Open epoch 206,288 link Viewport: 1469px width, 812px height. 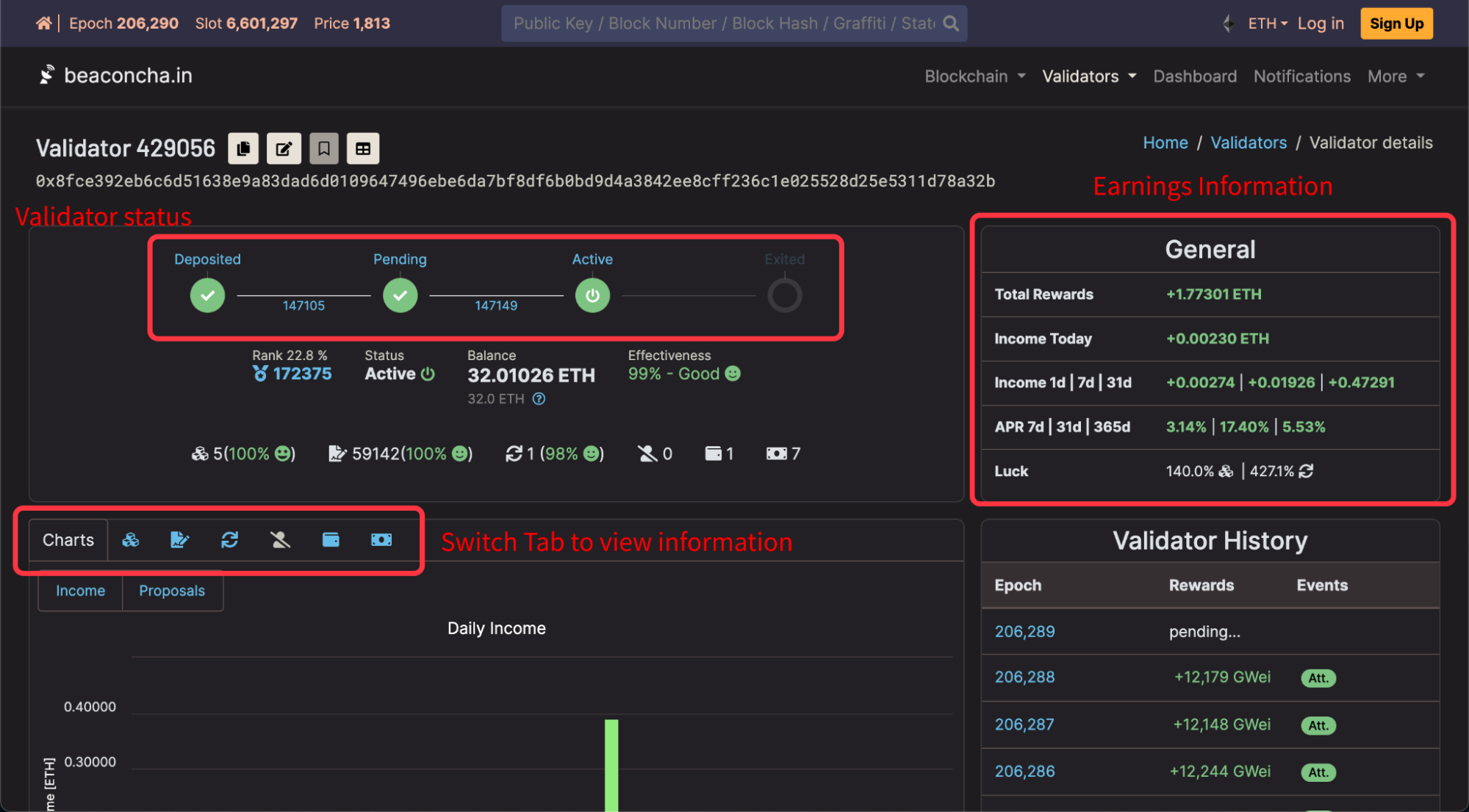click(1024, 677)
